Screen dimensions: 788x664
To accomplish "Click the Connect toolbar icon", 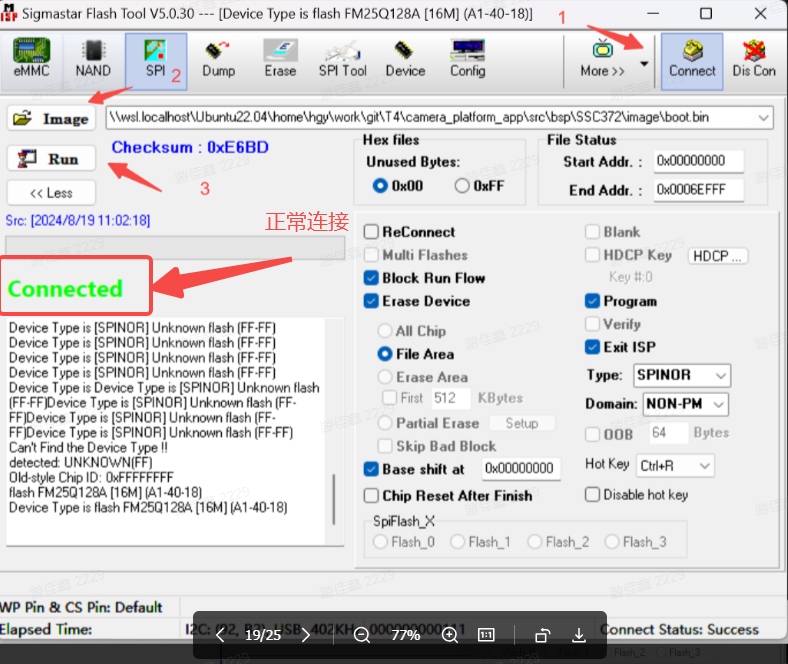I will [692, 61].
